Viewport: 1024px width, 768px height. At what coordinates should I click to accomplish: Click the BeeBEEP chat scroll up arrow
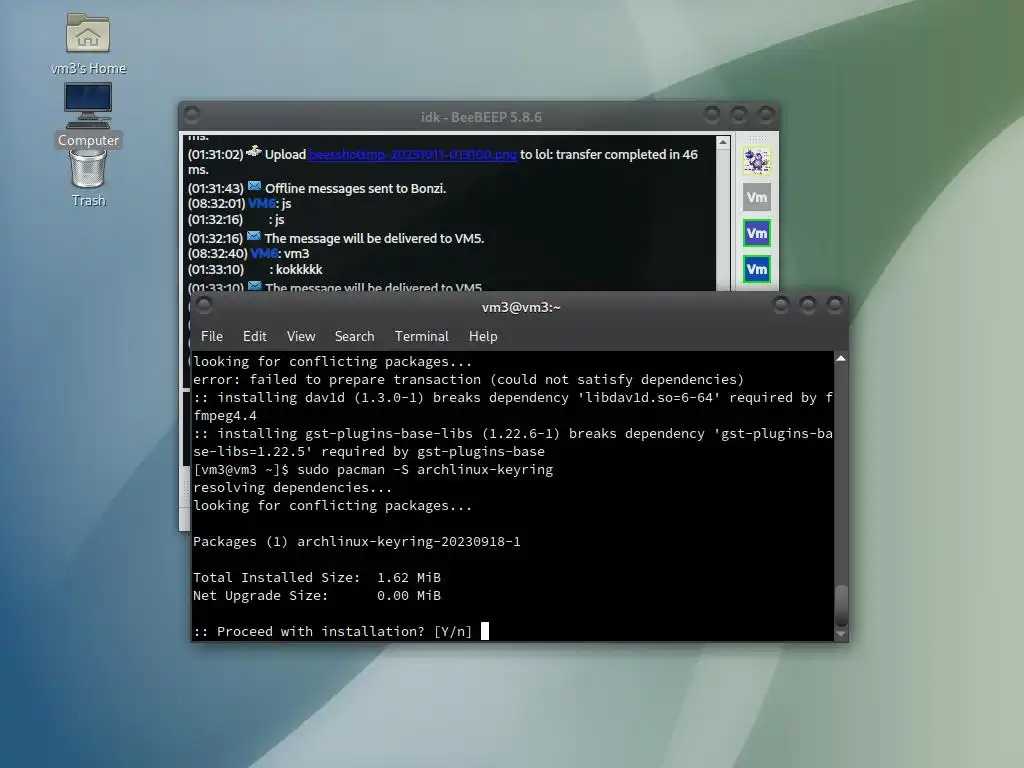tap(723, 142)
